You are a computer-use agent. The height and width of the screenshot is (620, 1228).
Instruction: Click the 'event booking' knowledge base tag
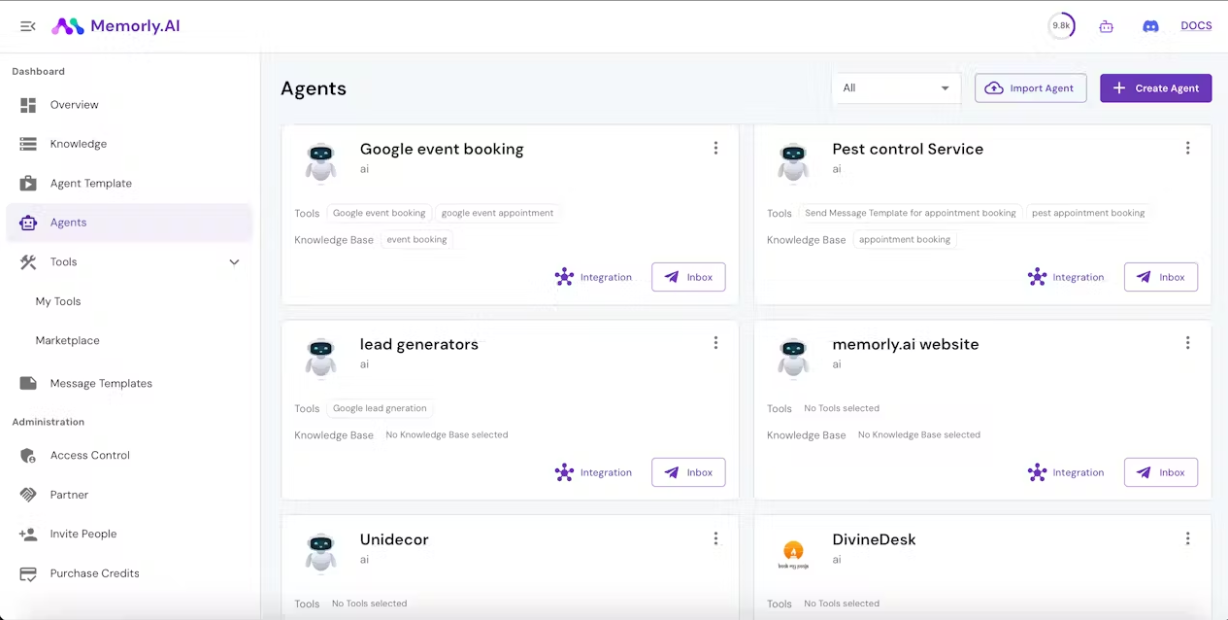(417, 240)
